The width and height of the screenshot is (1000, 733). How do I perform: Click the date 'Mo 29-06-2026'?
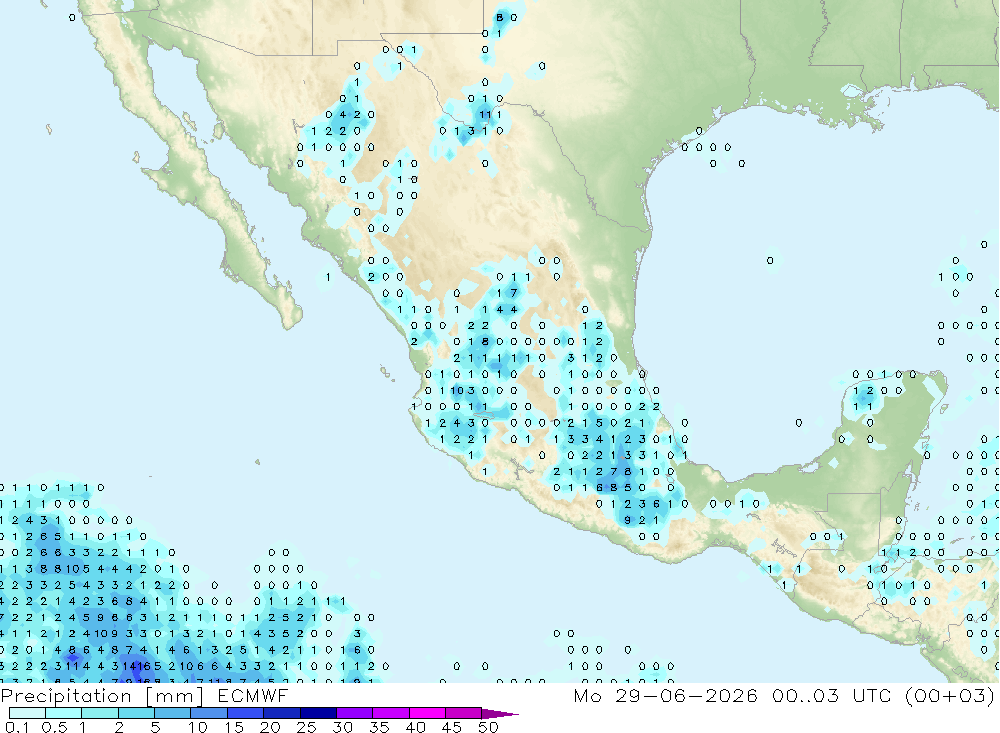coord(665,695)
